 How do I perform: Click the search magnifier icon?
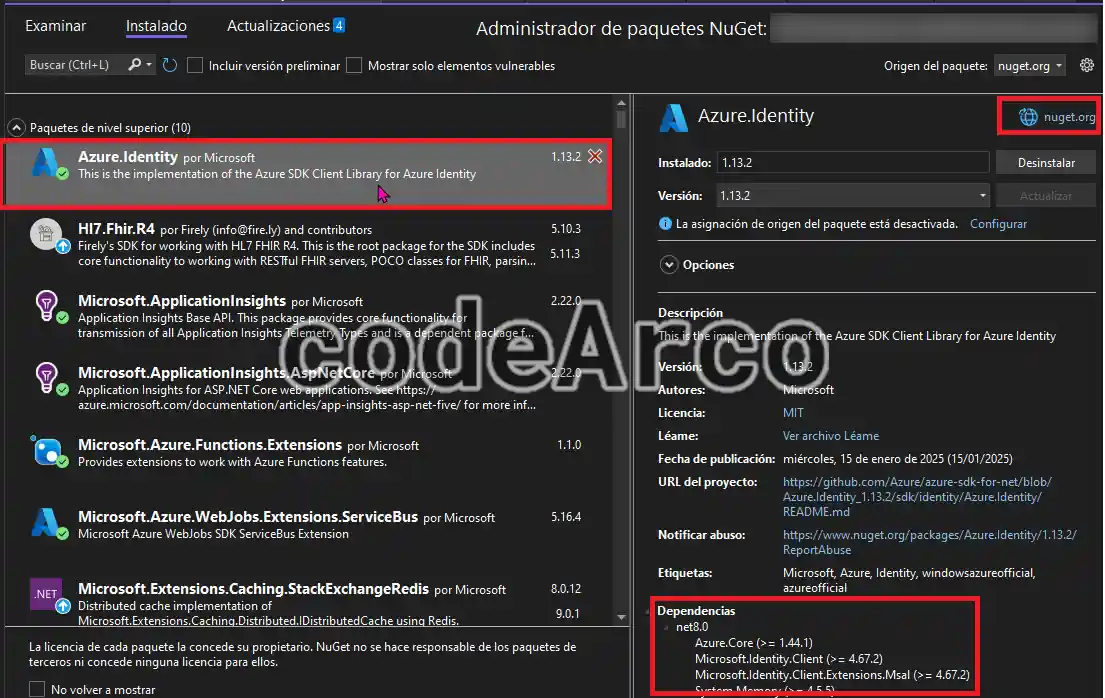click(134, 65)
